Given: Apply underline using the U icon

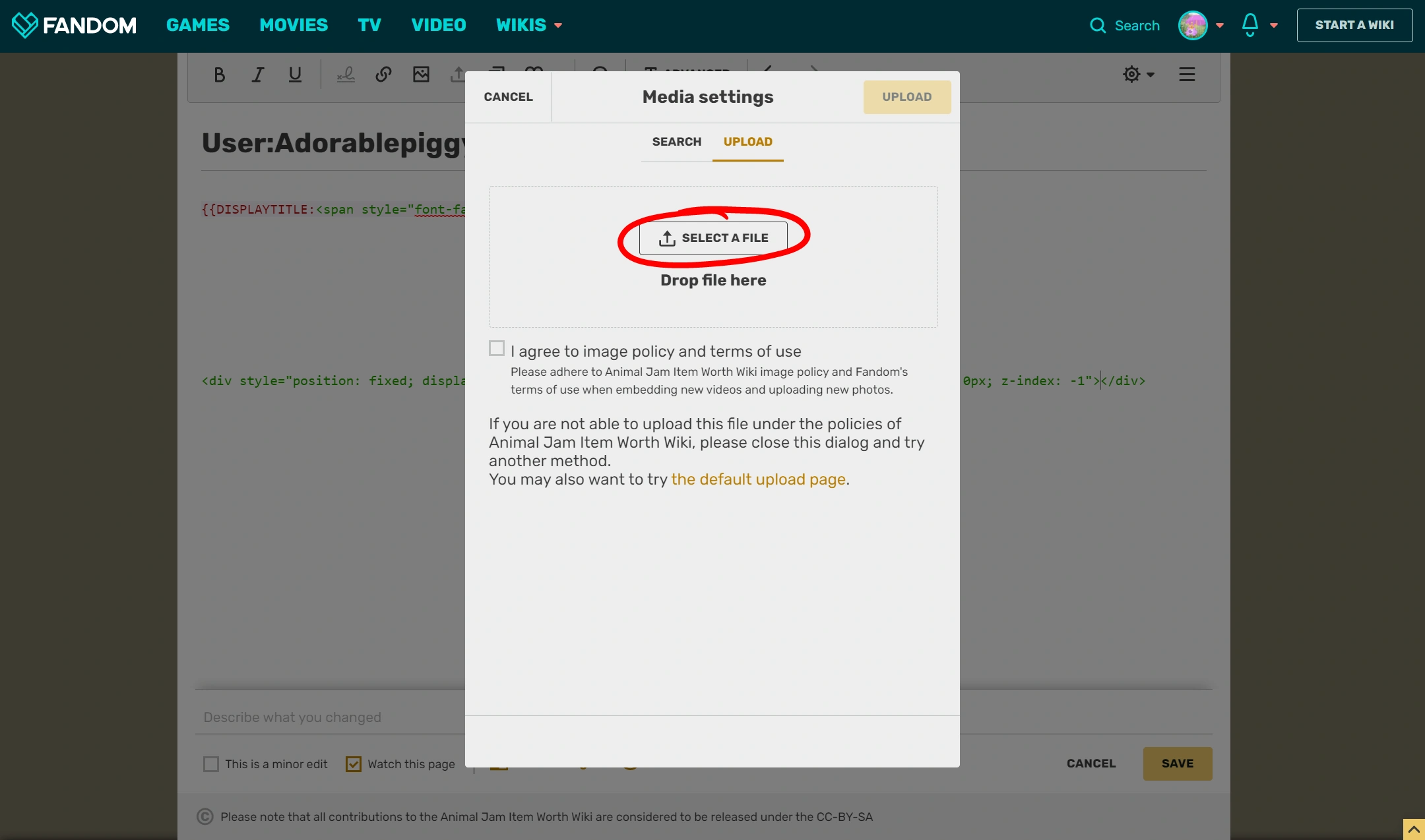Looking at the screenshot, I should pyautogui.click(x=295, y=75).
